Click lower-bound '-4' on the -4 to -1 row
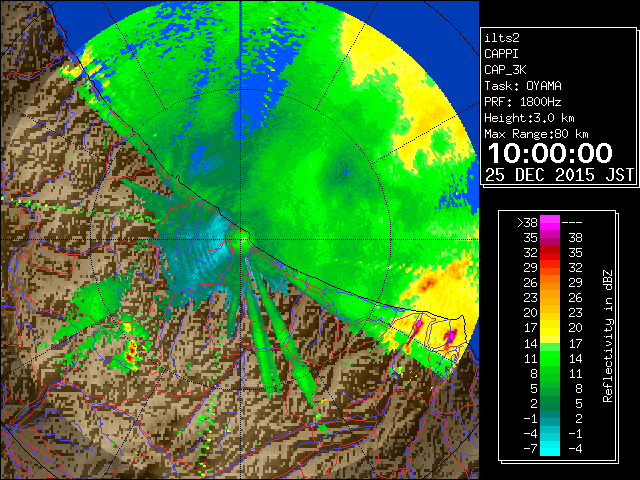This screenshot has height=480, width=640. click(530, 433)
